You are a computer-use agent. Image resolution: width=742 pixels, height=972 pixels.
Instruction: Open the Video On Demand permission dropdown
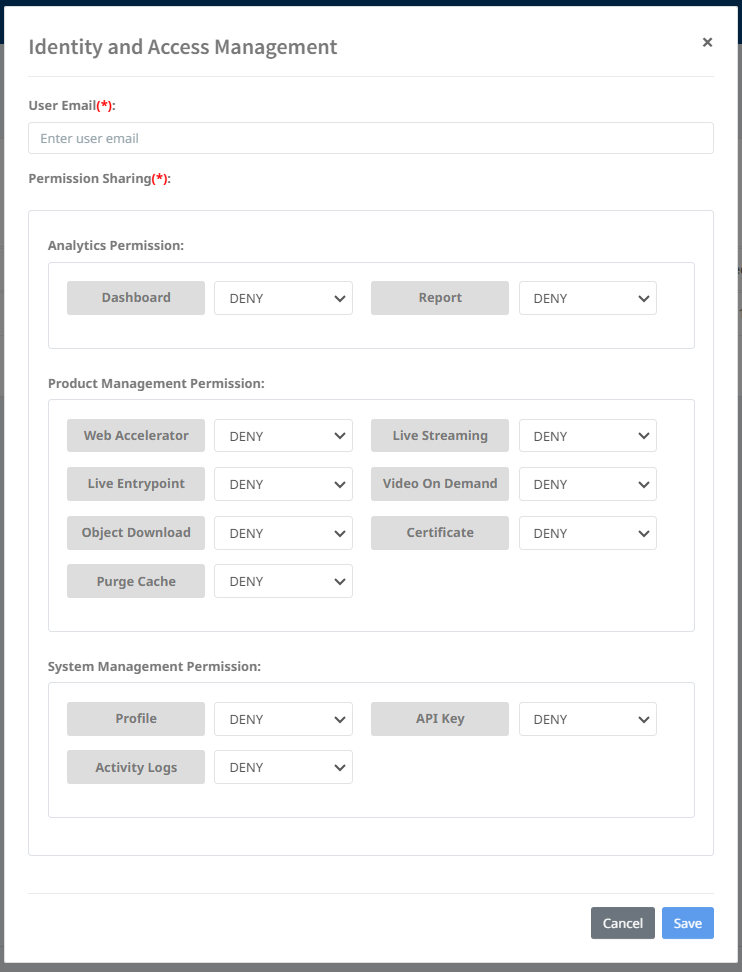click(587, 484)
